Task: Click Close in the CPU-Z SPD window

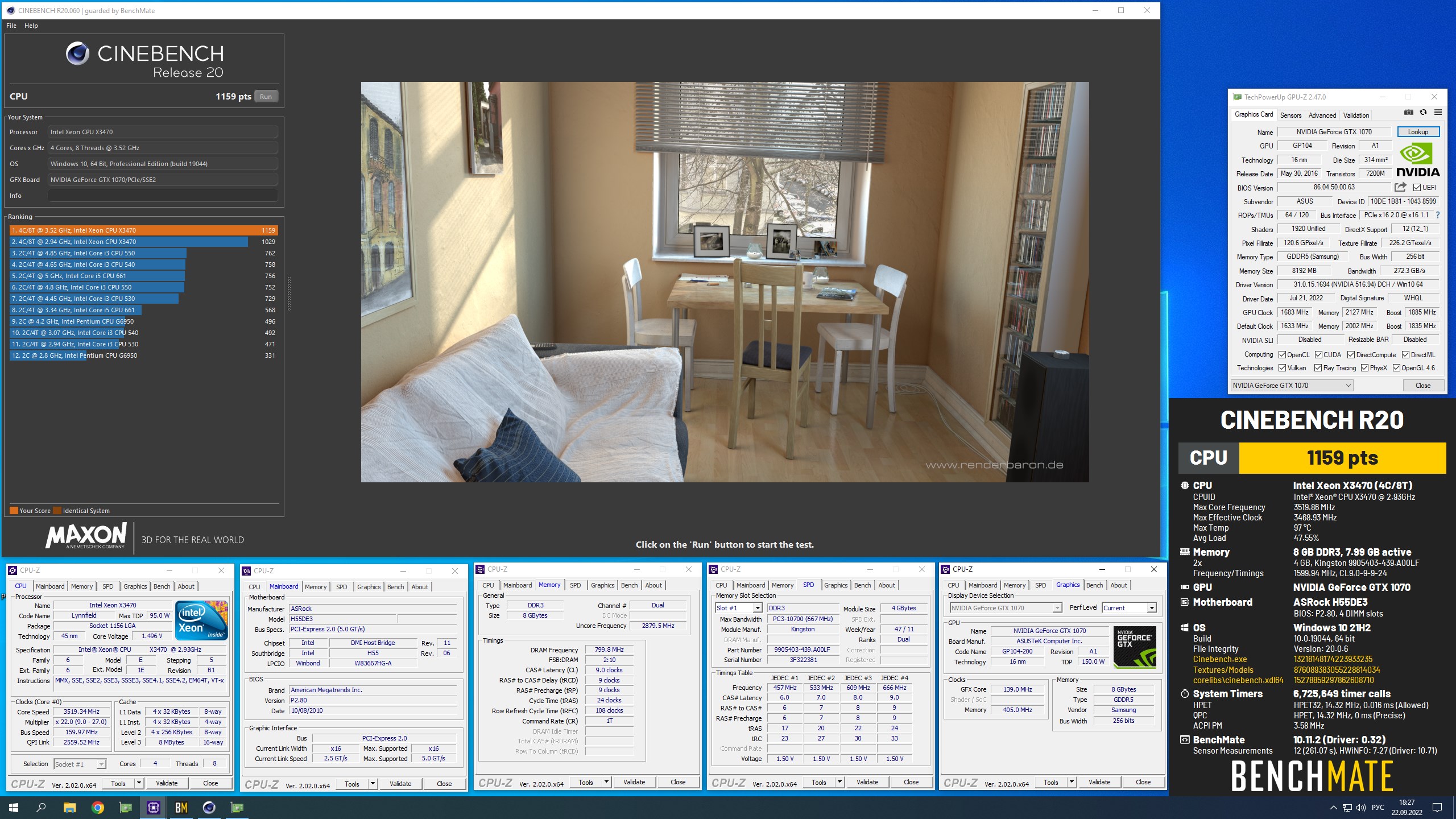Action: pyautogui.click(x=911, y=782)
